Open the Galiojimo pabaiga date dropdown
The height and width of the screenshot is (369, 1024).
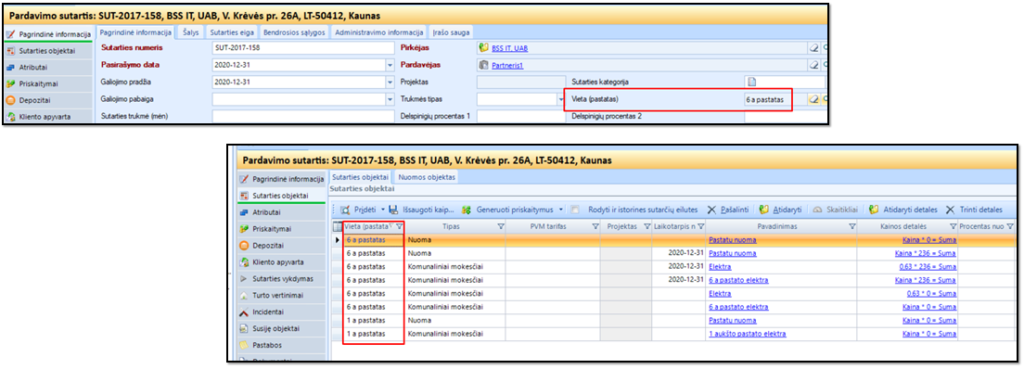pos(390,99)
